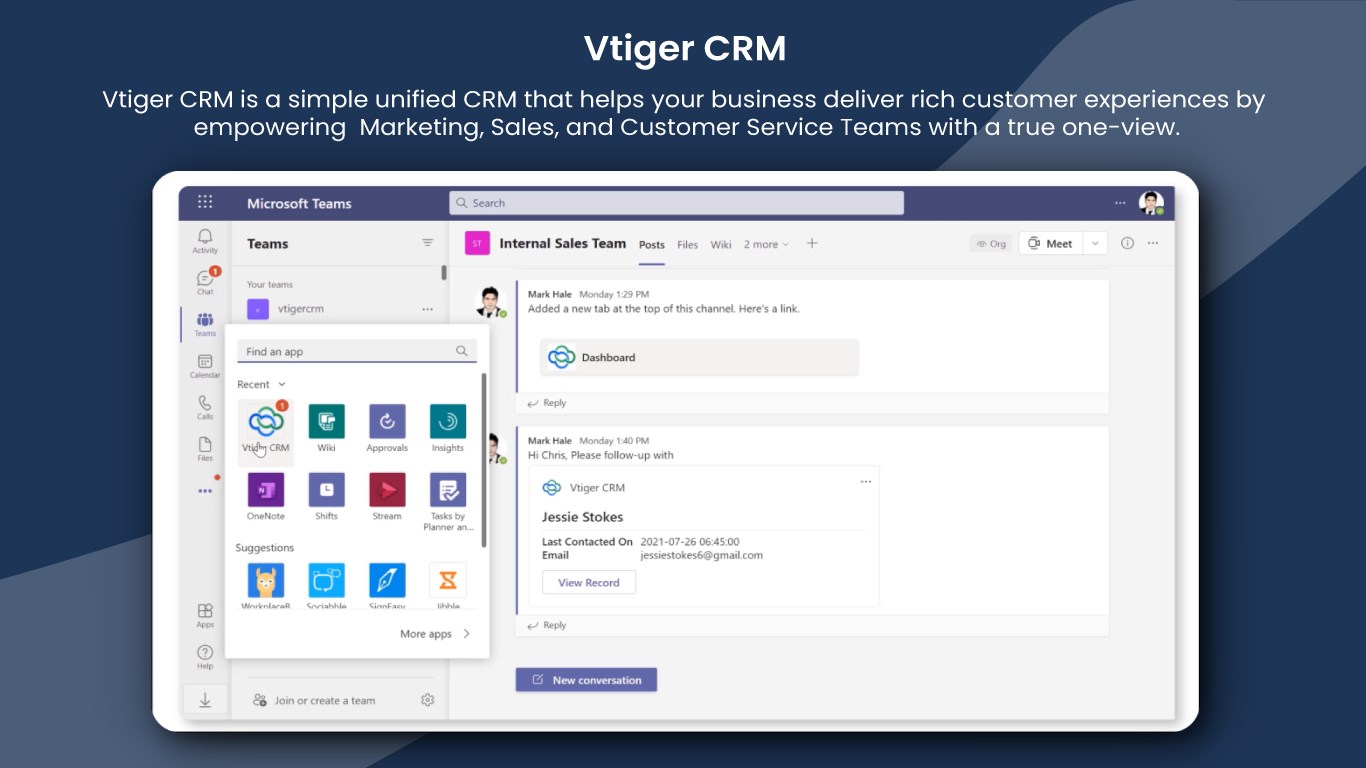Viewport: 1366px width, 768px height.
Task: Open the OneNote app tile
Action: tap(266, 497)
